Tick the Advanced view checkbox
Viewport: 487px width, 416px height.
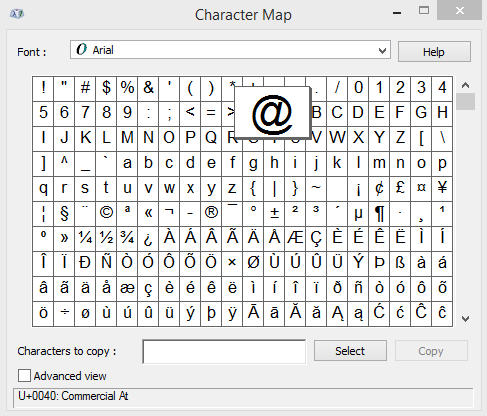point(24,376)
